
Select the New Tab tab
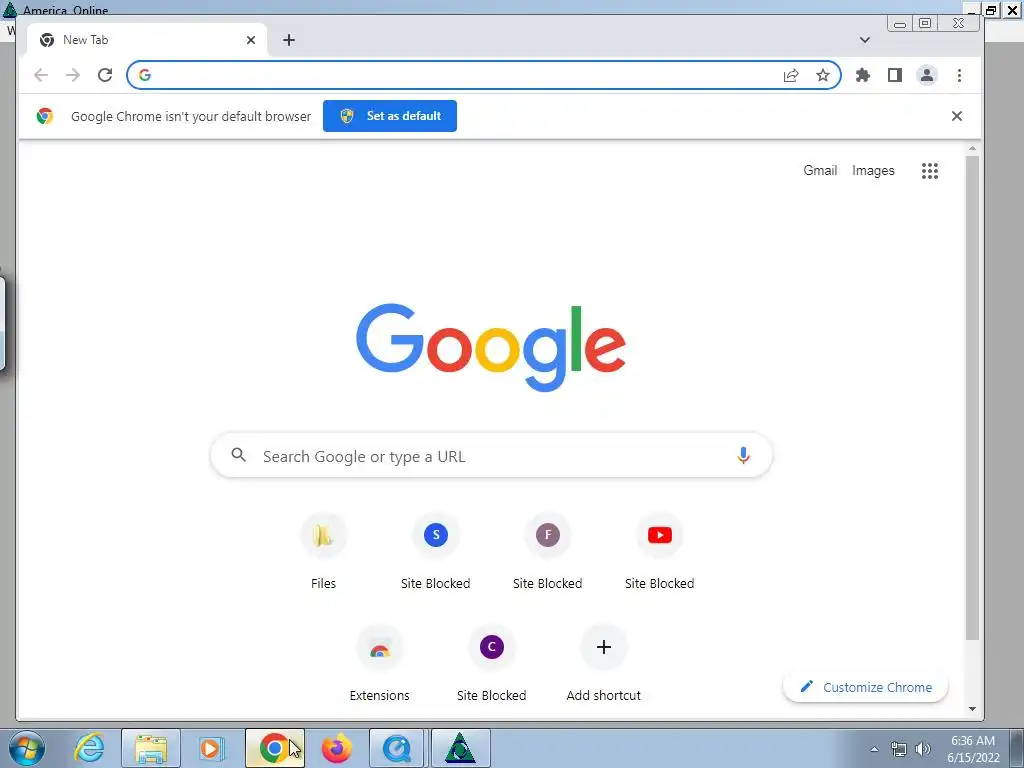(x=147, y=40)
